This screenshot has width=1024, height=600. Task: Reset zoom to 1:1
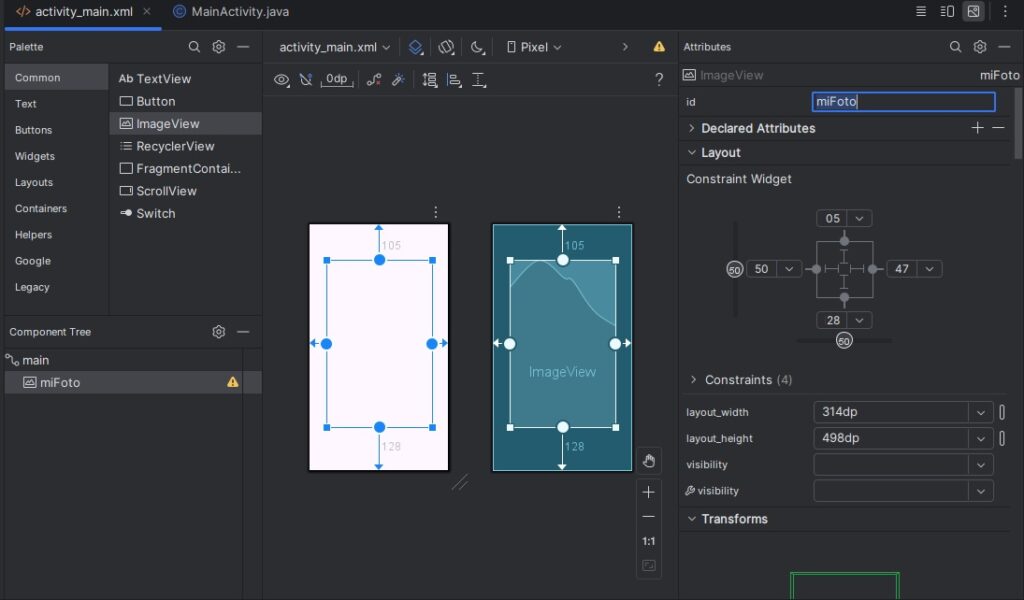(648, 541)
